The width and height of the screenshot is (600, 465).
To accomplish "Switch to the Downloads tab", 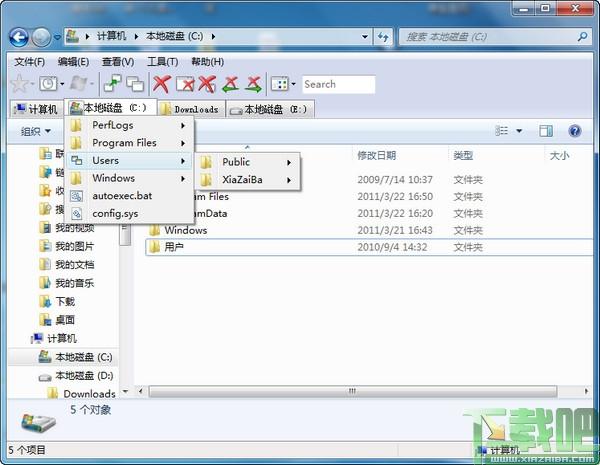I will point(191,109).
